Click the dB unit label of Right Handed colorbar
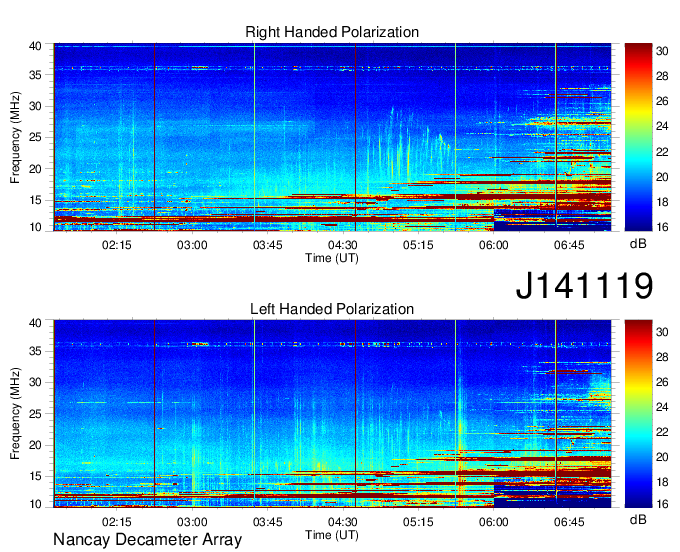This screenshot has height=552, width=680. tap(638, 244)
